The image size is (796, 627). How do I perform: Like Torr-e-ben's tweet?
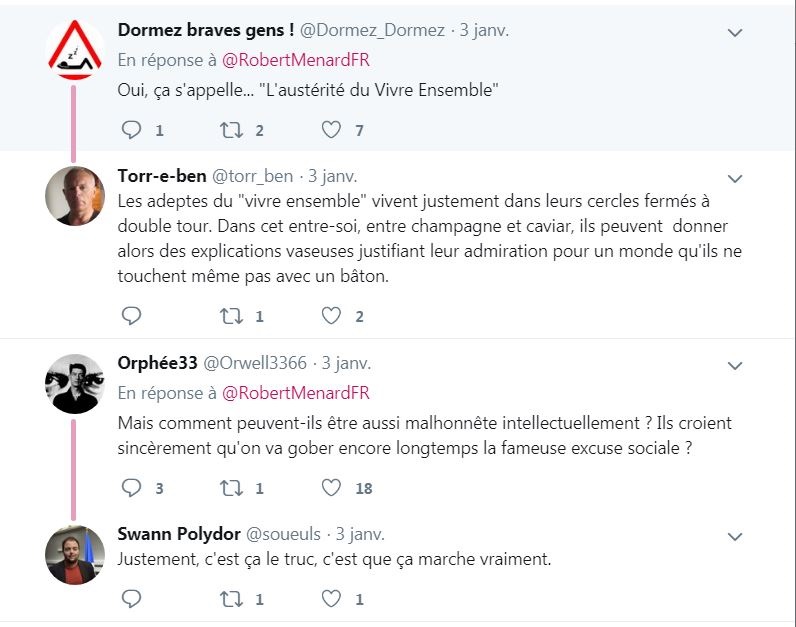pyautogui.click(x=331, y=316)
